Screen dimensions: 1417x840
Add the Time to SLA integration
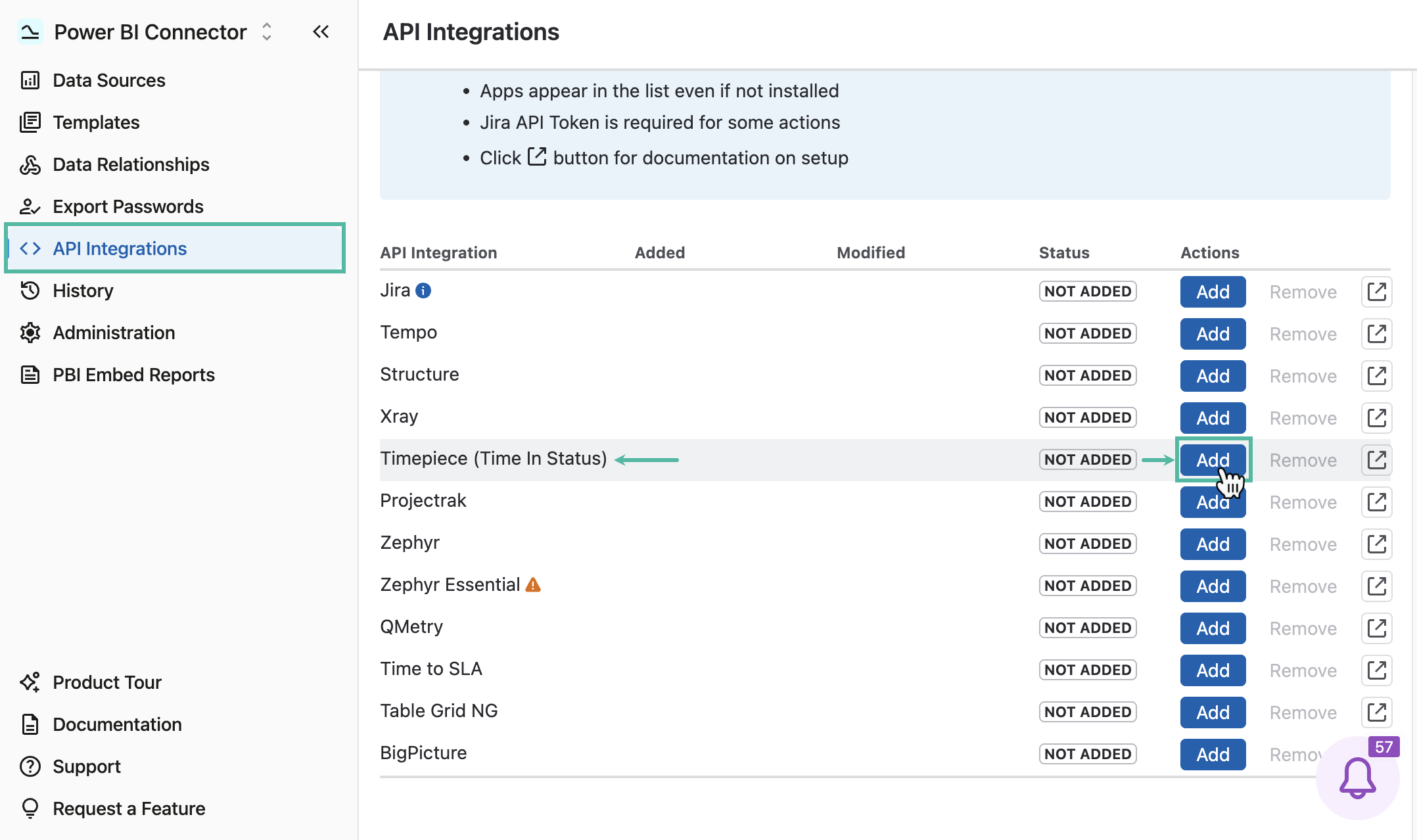[x=1213, y=670]
